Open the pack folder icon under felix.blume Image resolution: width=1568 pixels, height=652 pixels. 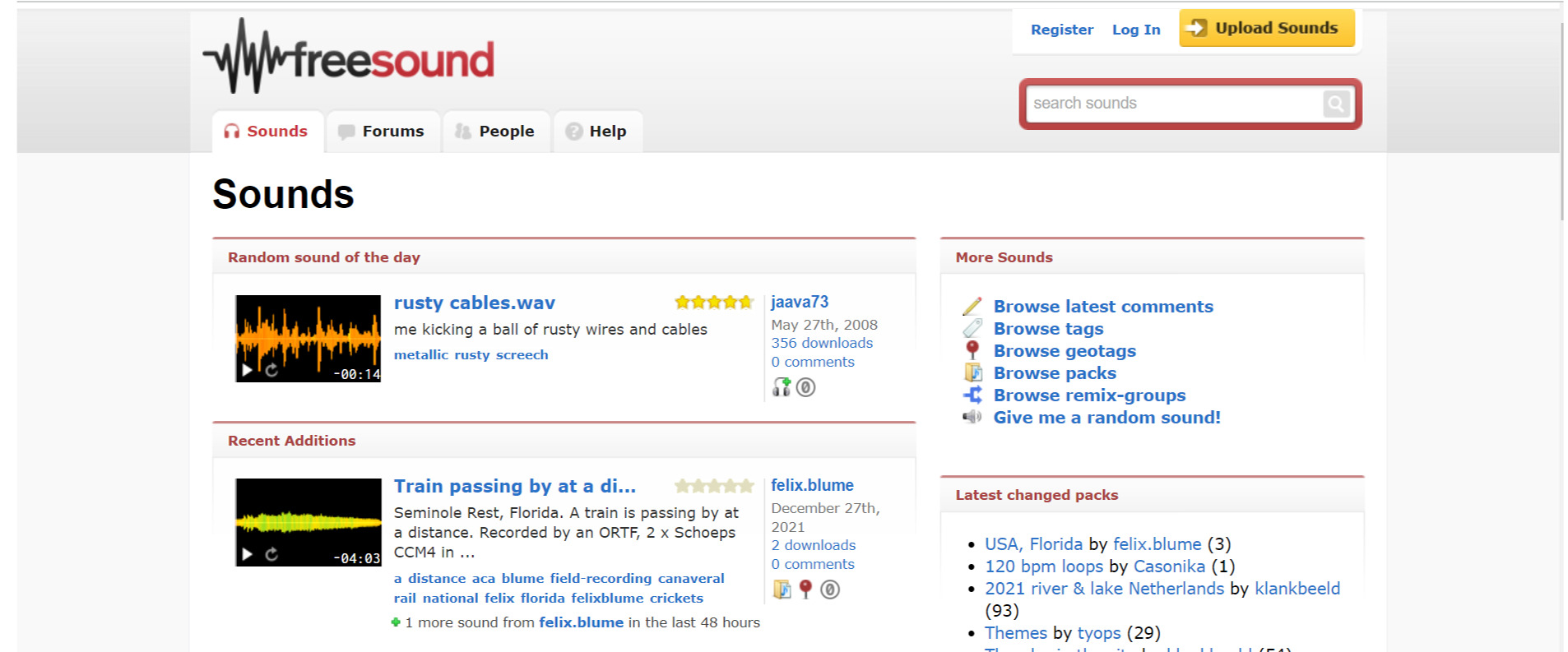(782, 590)
